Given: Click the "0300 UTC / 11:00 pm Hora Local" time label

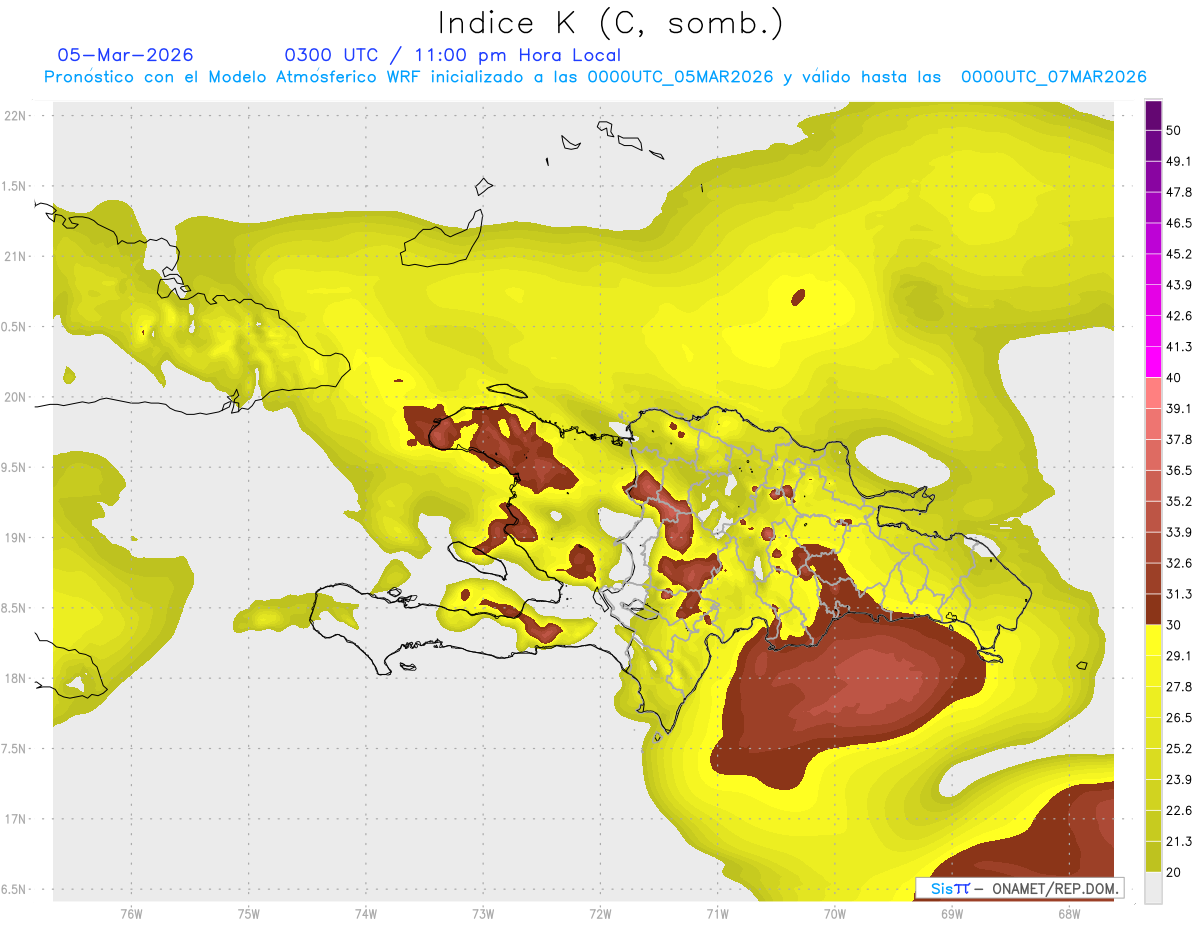Looking at the screenshot, I should [x=452, y=55].
